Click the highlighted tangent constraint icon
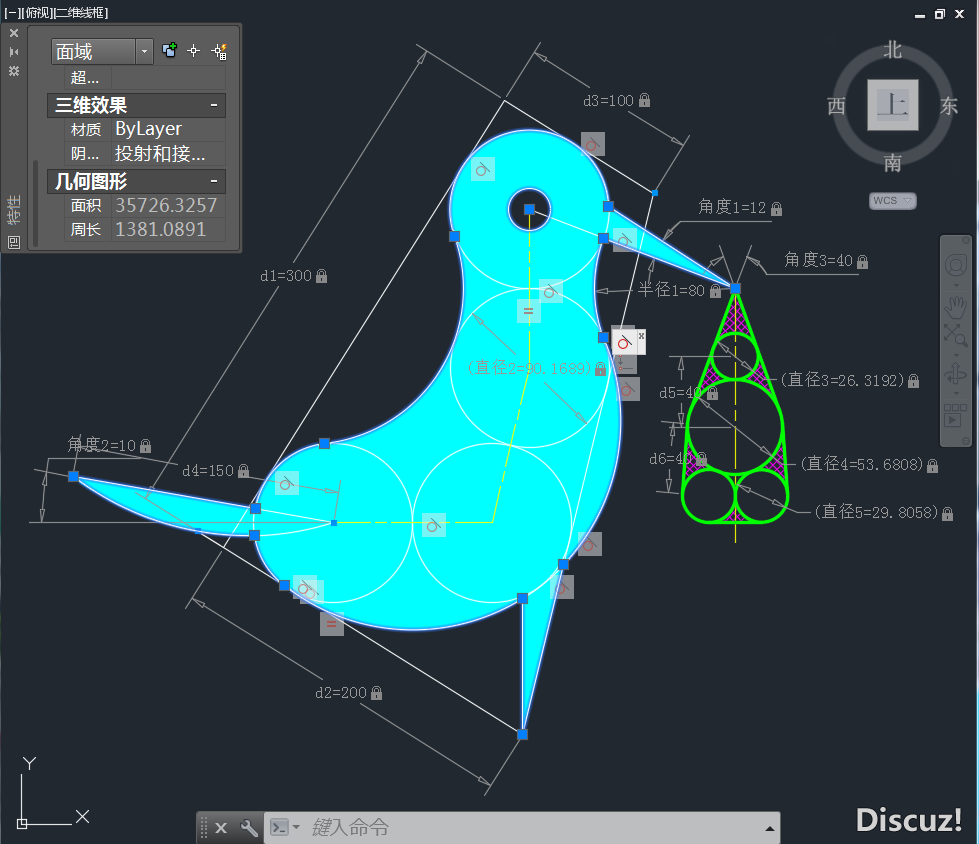 coord(624,342)
